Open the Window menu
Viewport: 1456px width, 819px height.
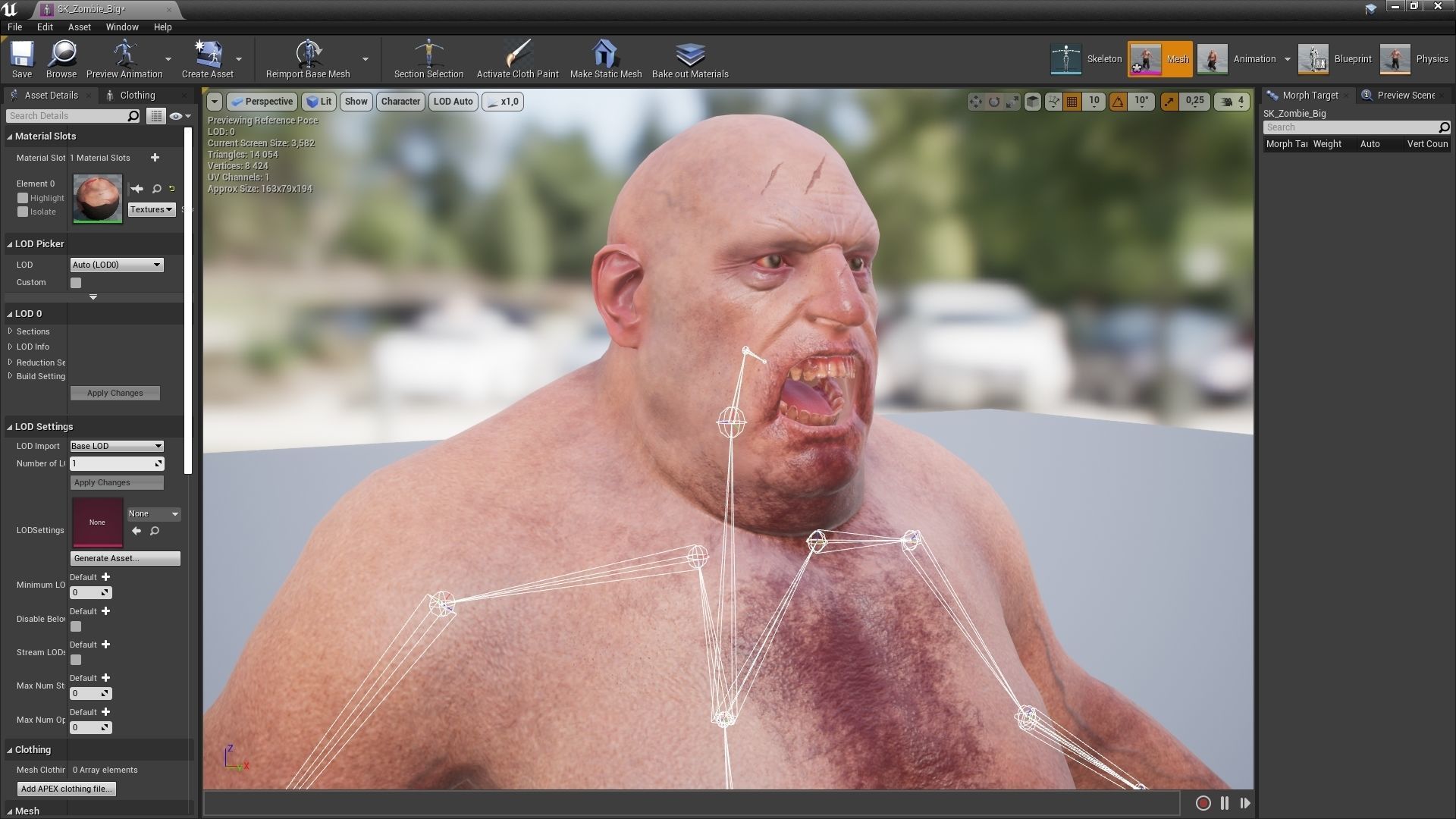pyautogui.click(x=122, y=27)
